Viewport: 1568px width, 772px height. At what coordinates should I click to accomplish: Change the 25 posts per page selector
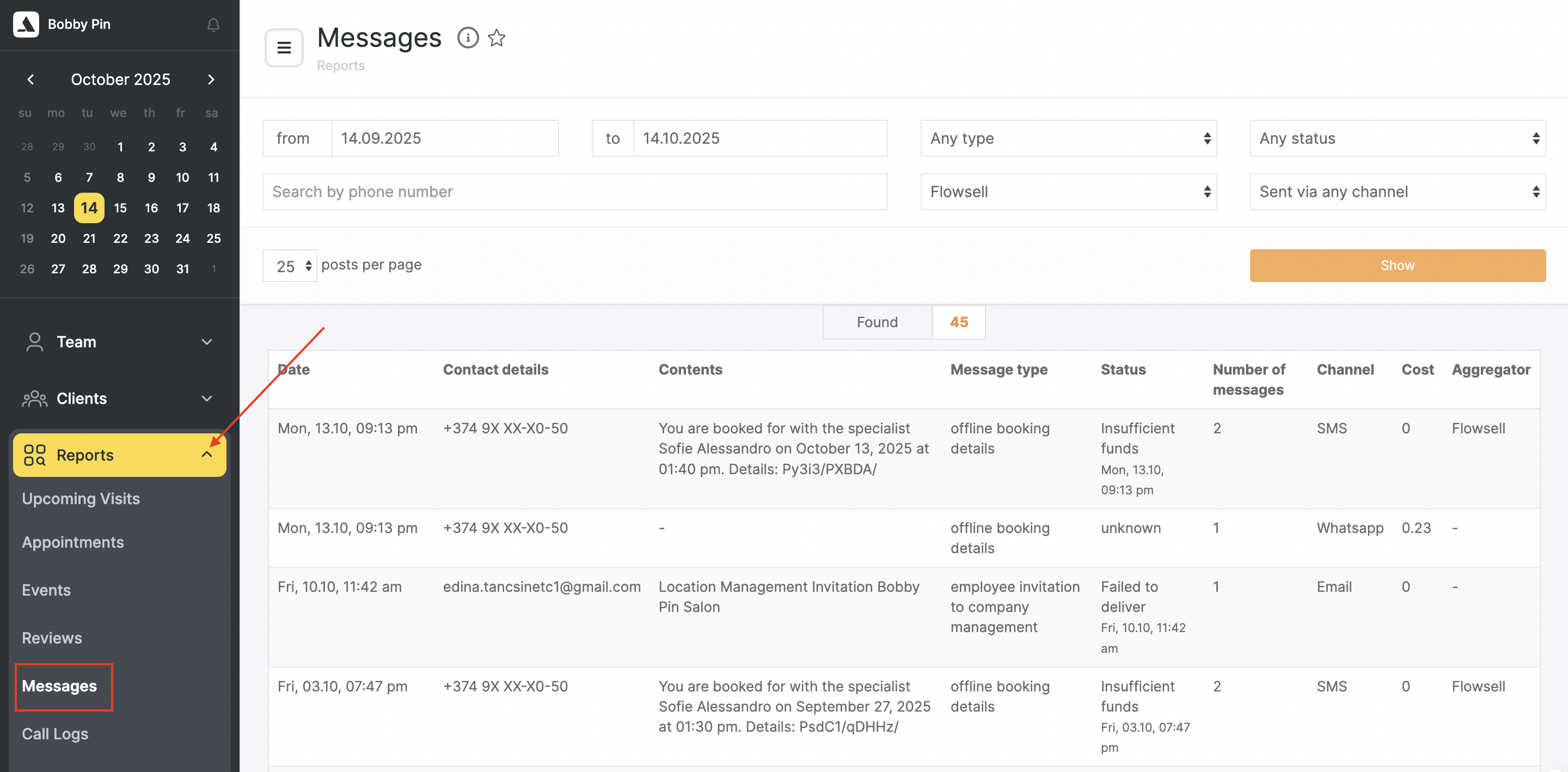point(289,266)
